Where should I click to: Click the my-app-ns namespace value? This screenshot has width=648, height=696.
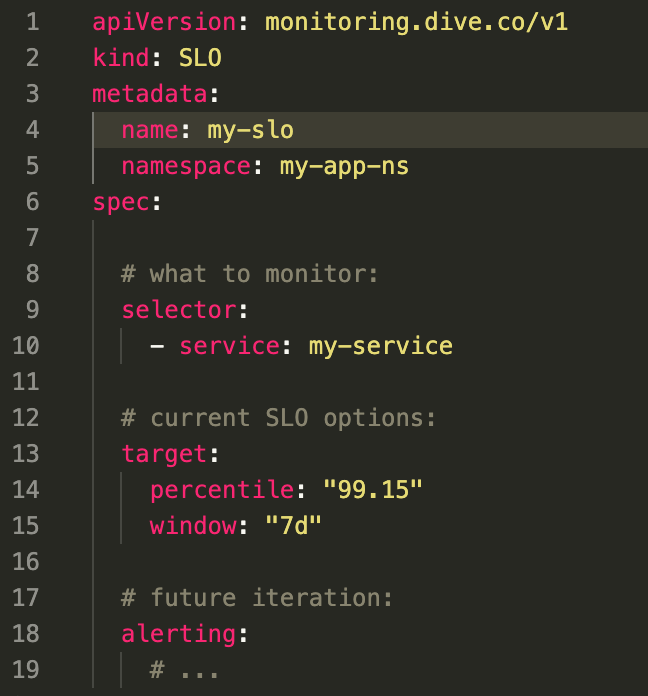point(344,166)
